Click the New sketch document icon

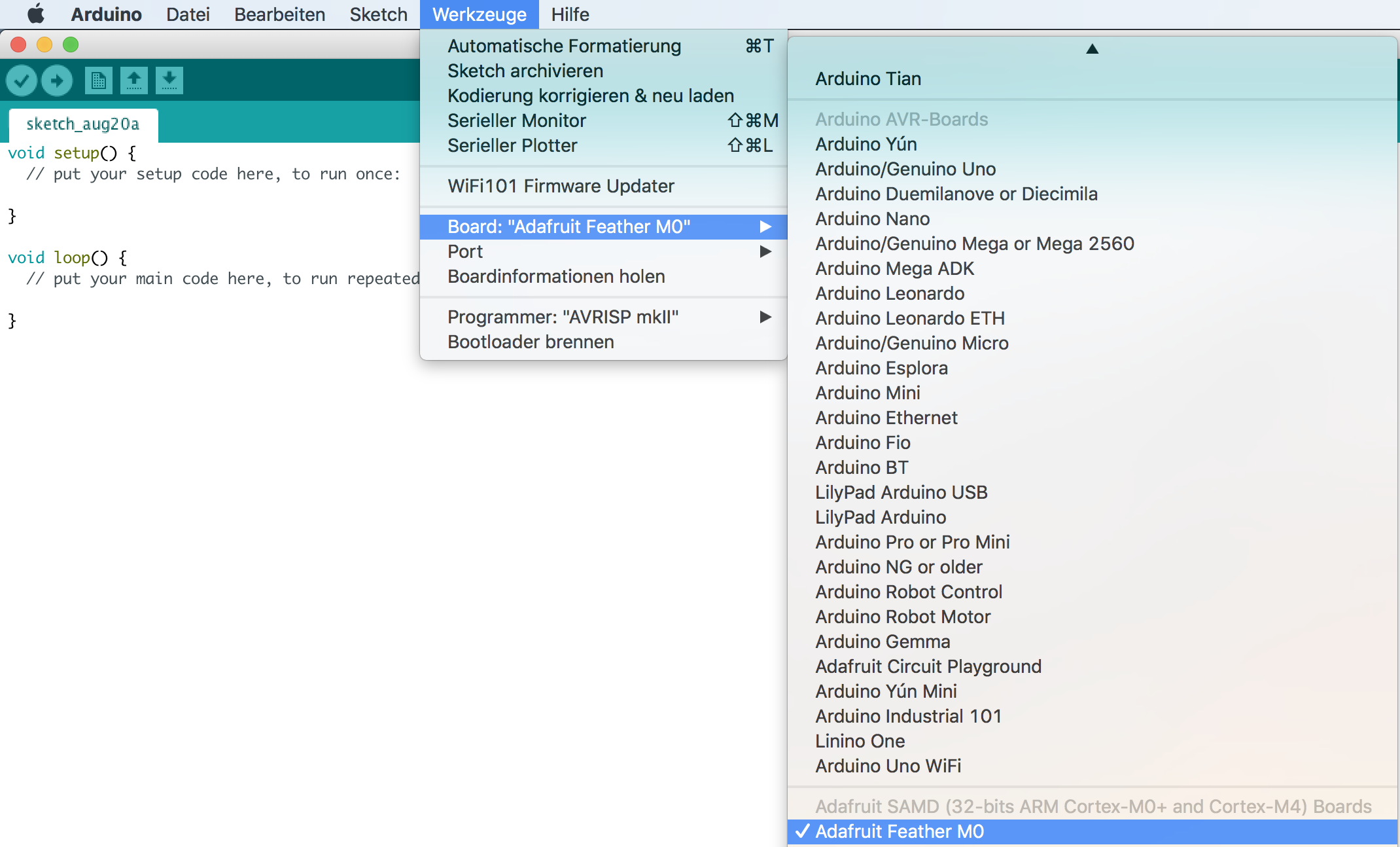(99, 81)
